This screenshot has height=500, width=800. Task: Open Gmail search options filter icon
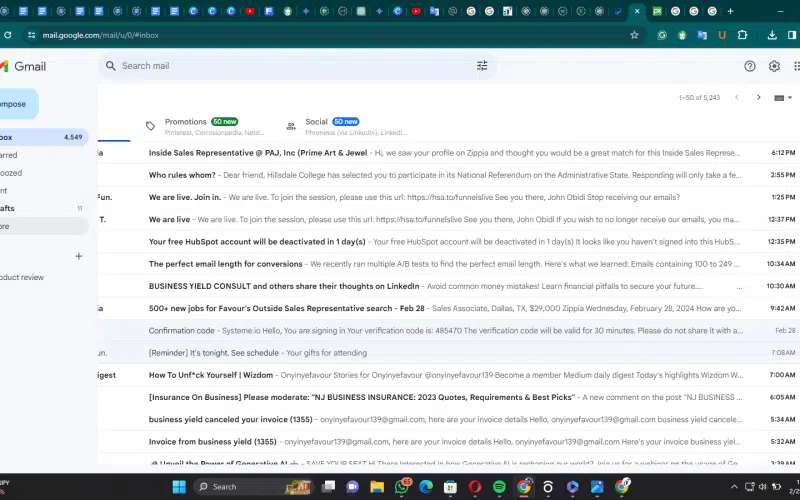[482, 66]
